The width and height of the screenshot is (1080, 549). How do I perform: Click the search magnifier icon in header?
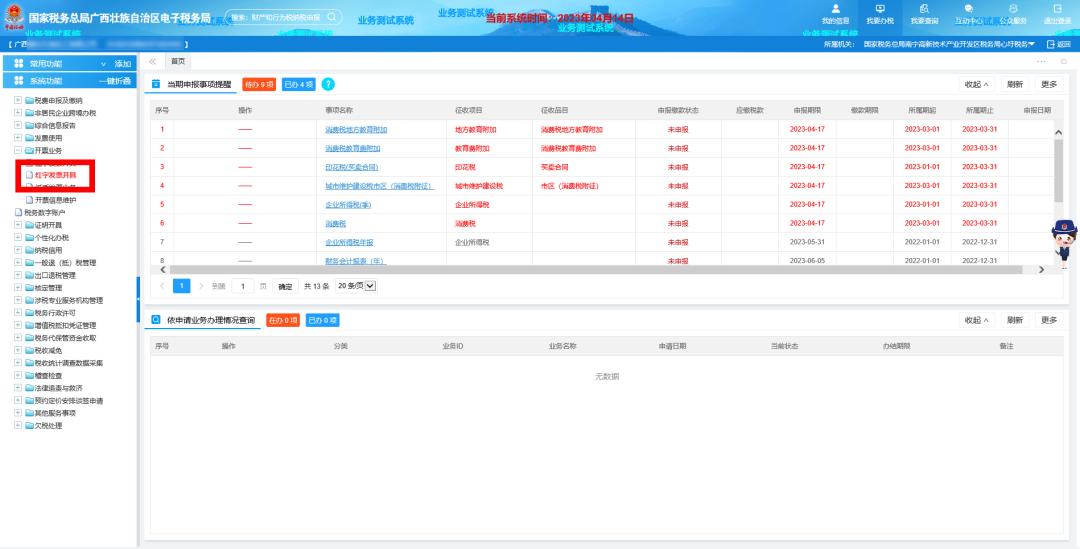(x=331, y=17)
